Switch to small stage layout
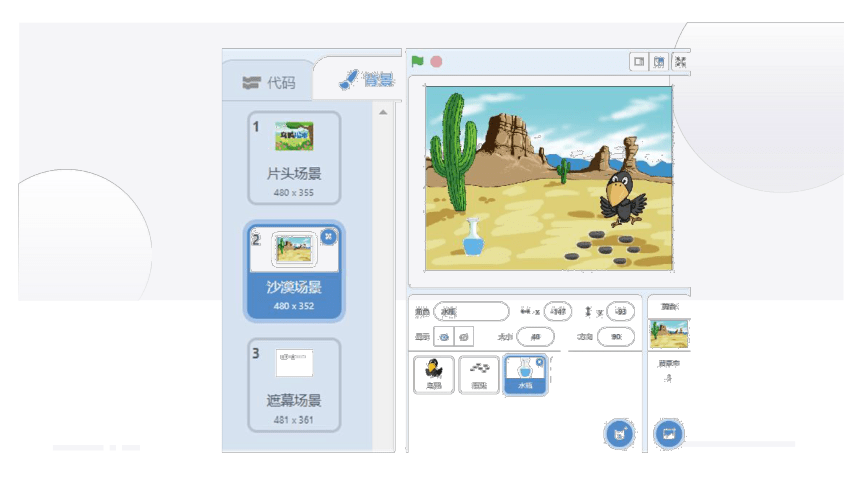Viewport: 860px width, 484px height. (639, 61)
